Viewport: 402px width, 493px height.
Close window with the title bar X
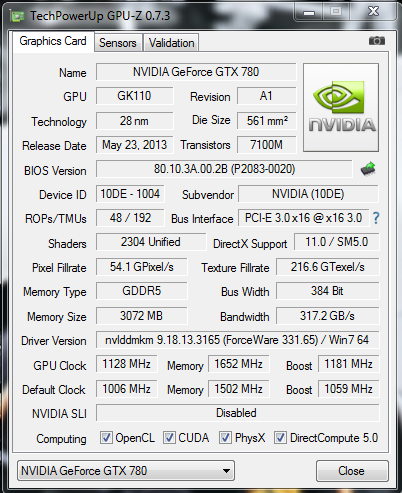[373, 12]
